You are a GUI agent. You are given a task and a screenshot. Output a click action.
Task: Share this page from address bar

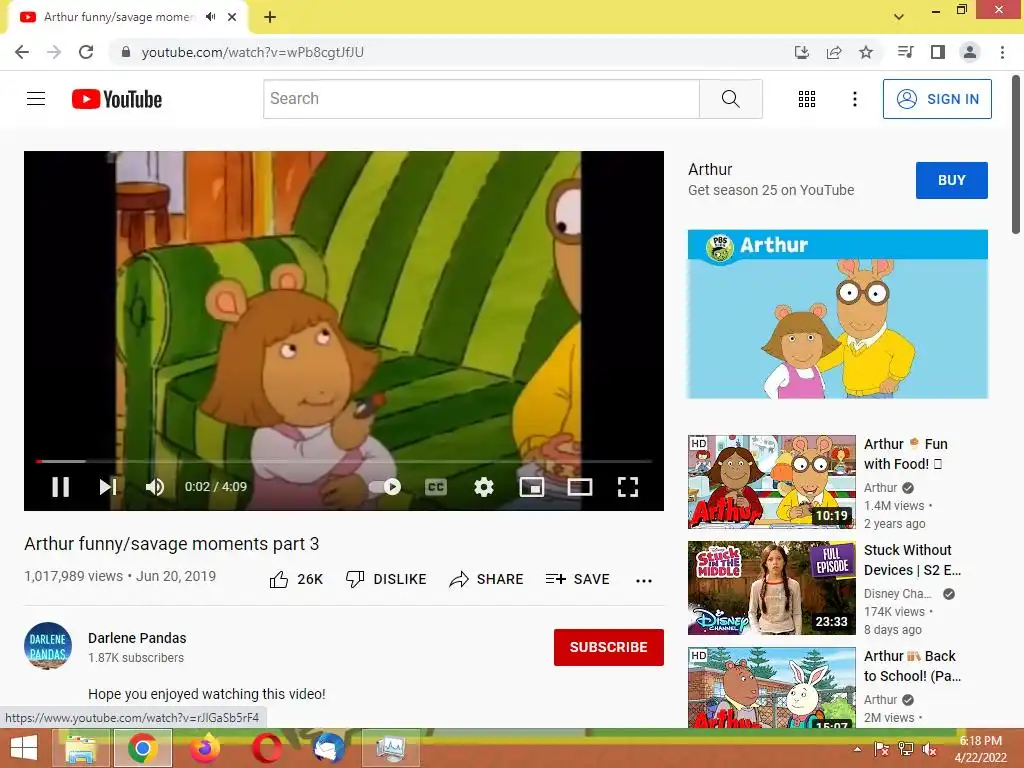tap(834, 52)
